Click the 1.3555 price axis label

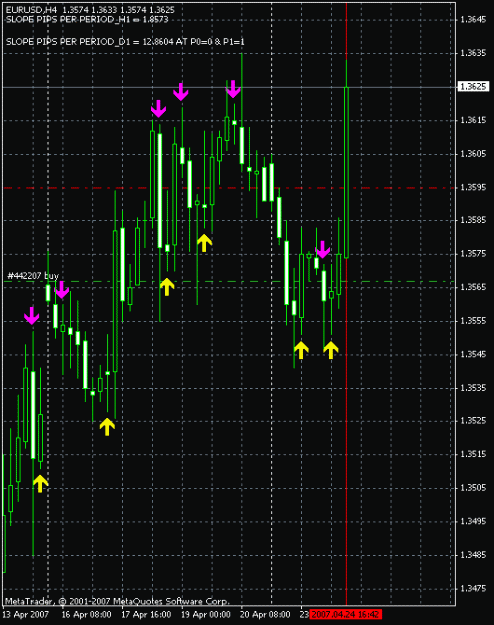(473, 320)
